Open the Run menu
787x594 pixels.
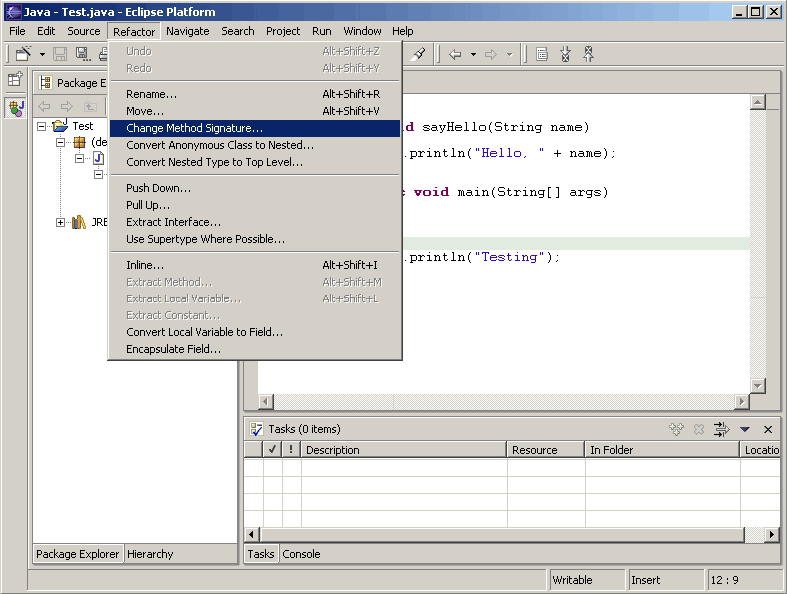click(322, 31)
